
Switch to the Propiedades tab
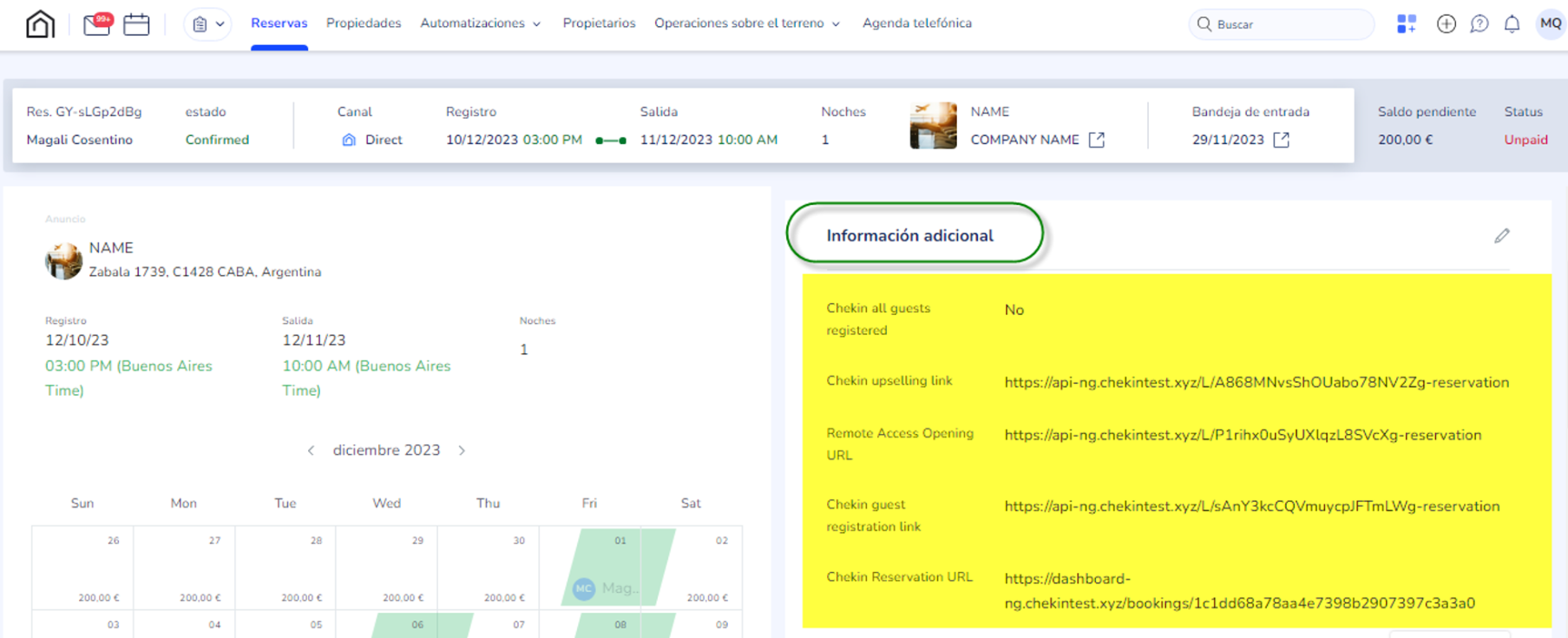pos(364,23)
